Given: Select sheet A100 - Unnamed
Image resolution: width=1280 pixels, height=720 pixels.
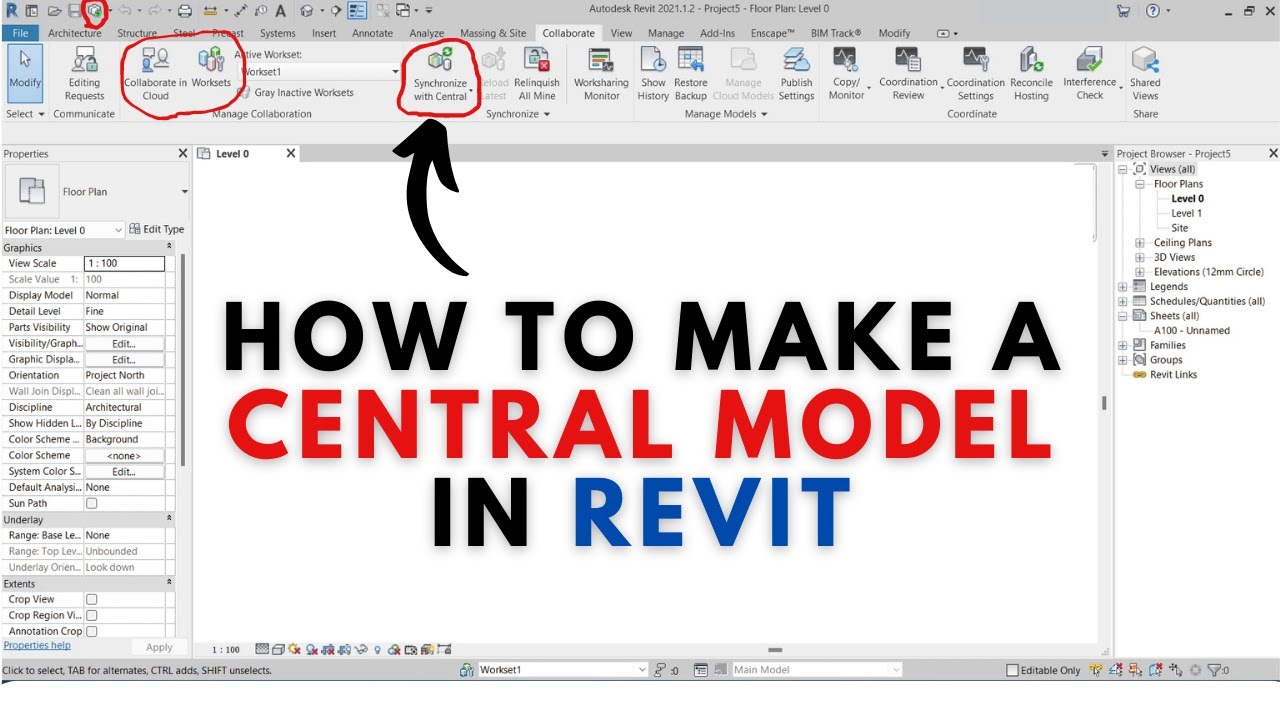Looking at the screenshot, I should [x=1192, y=330].
